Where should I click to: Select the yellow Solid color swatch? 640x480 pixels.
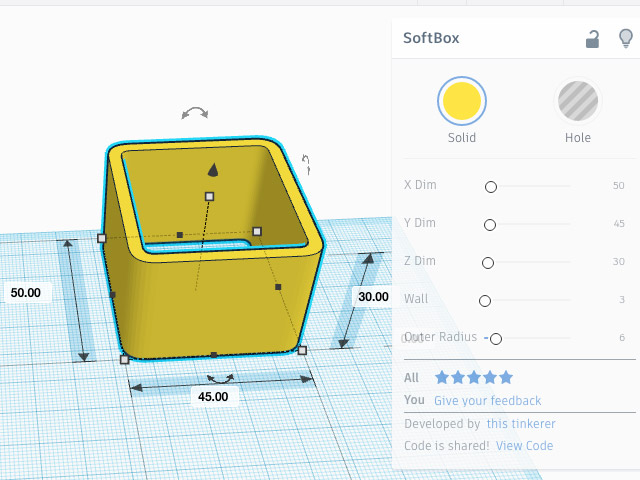(x=462, y=101)
